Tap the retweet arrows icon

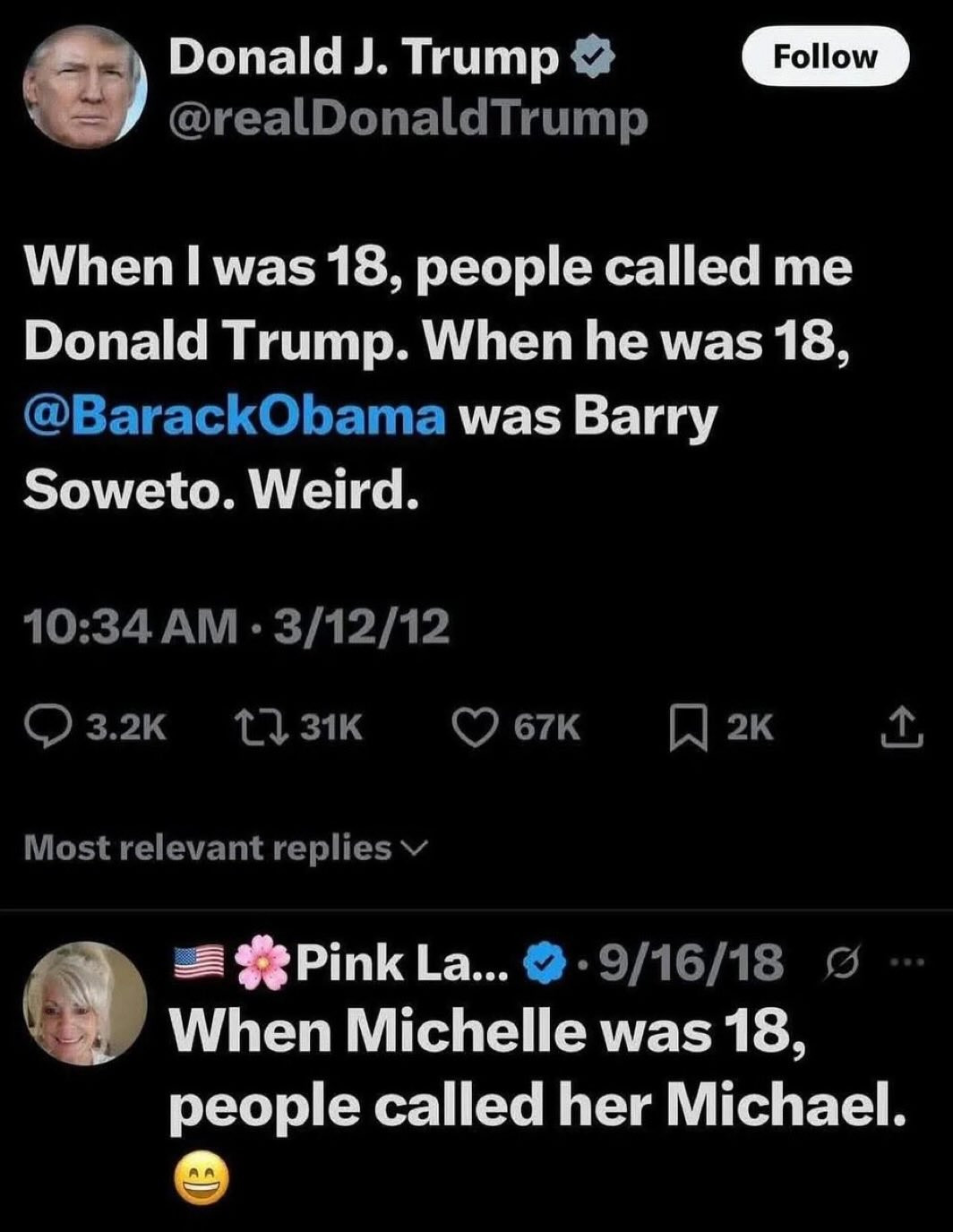253,727
